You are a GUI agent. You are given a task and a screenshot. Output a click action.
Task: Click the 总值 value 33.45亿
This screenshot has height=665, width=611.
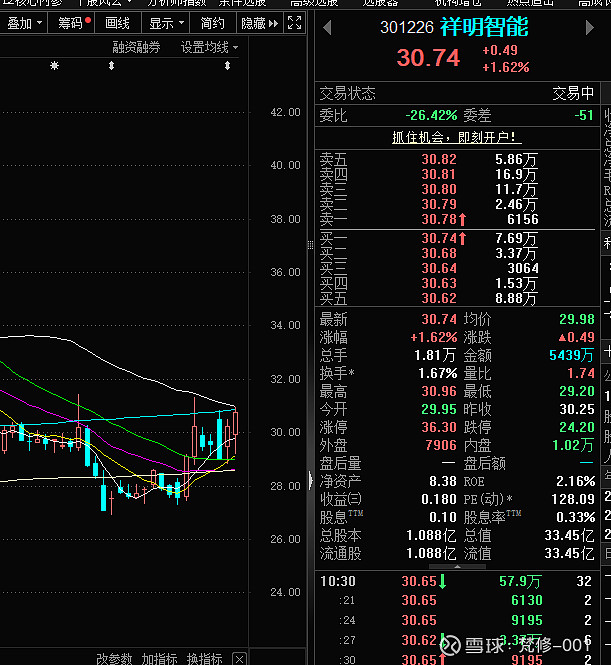pyautogui.click(x=569, y=535)
